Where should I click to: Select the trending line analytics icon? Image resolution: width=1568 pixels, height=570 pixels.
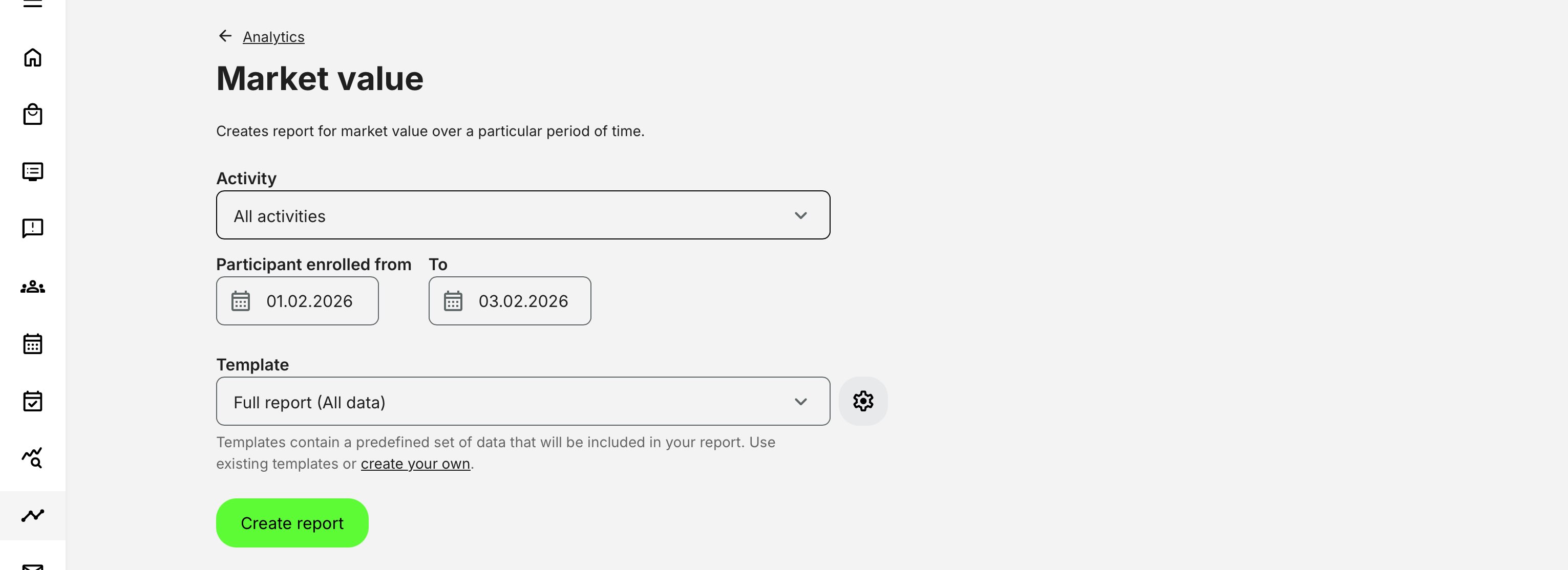point(33,515)
